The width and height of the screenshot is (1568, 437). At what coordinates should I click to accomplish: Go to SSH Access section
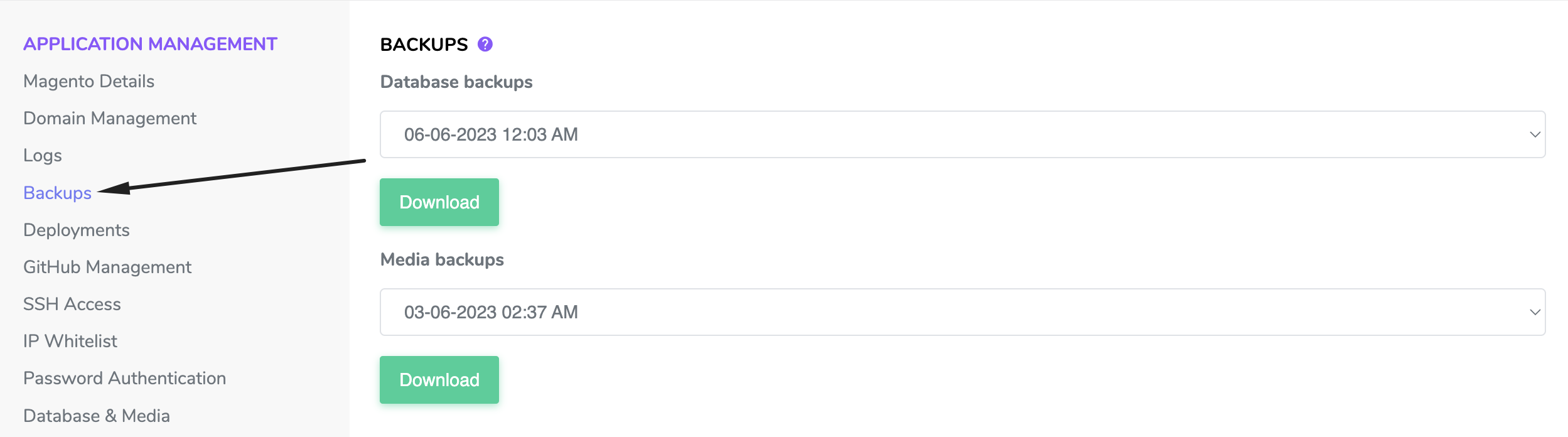click(x=72, y=304)
